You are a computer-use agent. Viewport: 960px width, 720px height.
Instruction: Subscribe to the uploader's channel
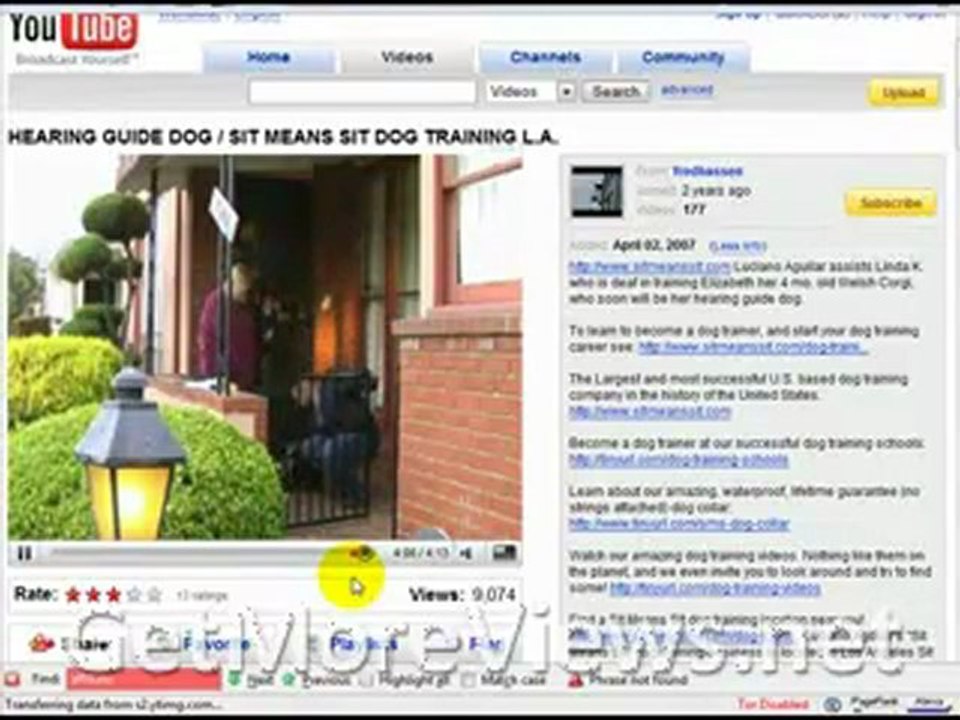click(x=891, y=203)
